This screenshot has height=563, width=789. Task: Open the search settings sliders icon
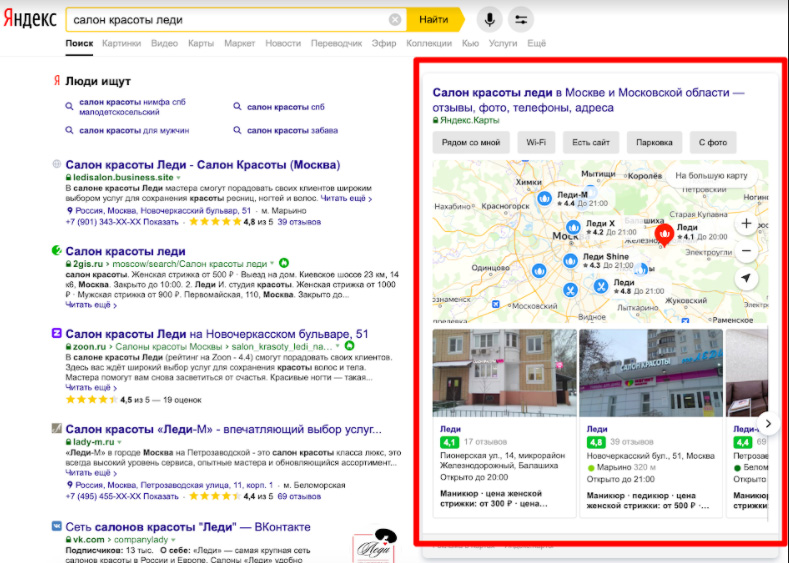pos(521,20)
